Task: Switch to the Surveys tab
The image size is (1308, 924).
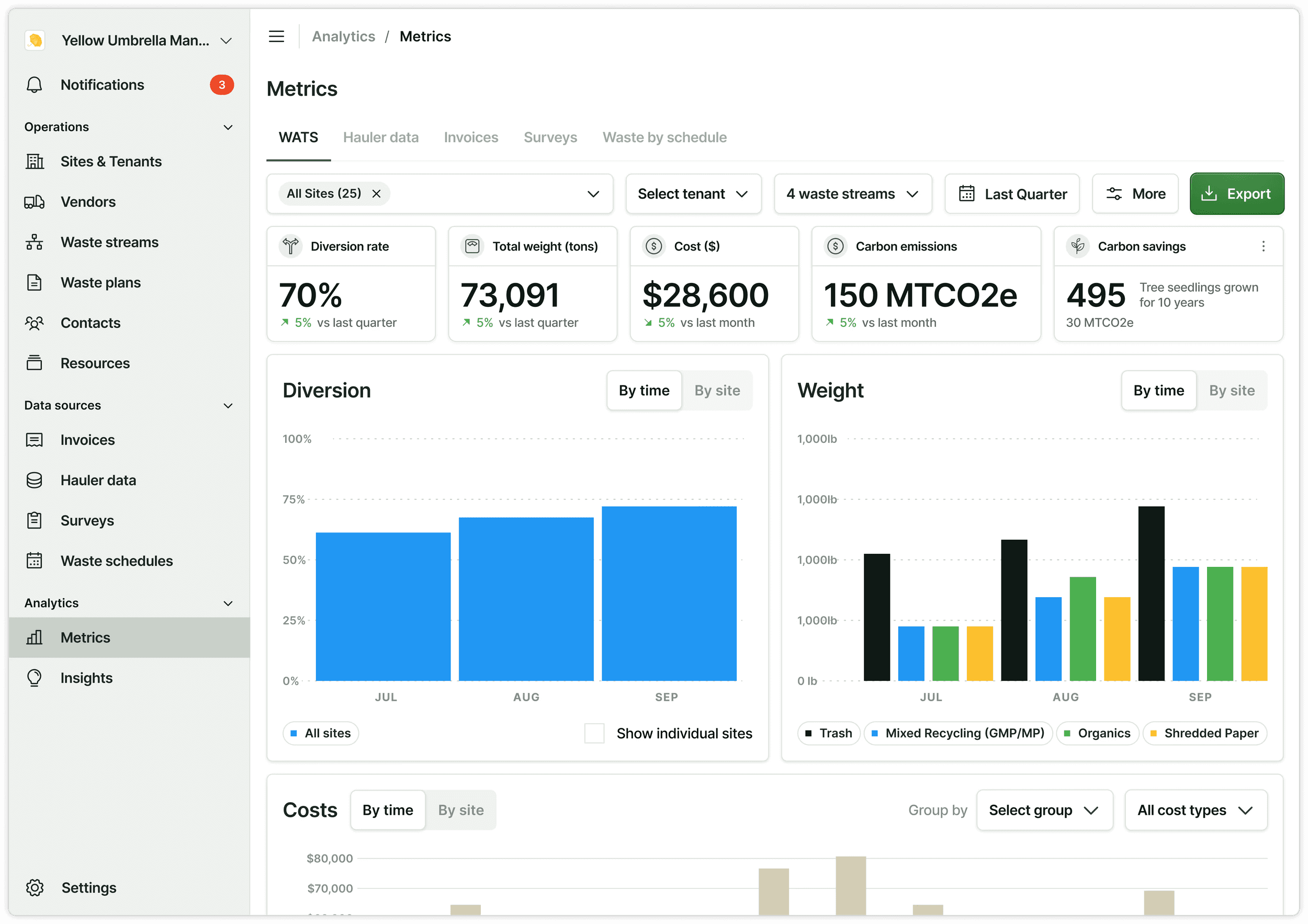Action: click(550, 138)
